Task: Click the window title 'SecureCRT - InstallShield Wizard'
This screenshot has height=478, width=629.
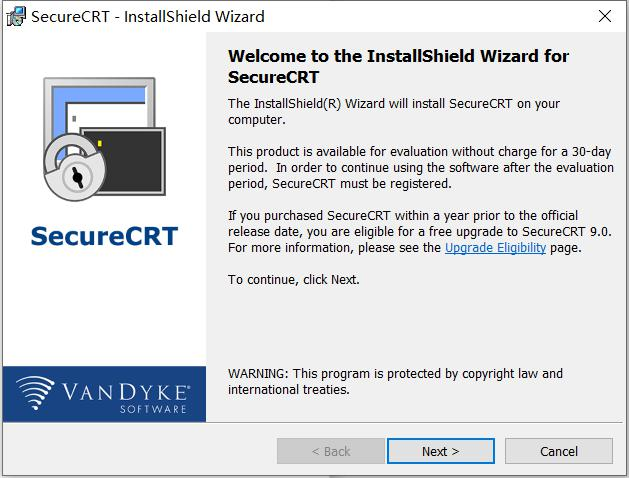Action: [149, 16]
